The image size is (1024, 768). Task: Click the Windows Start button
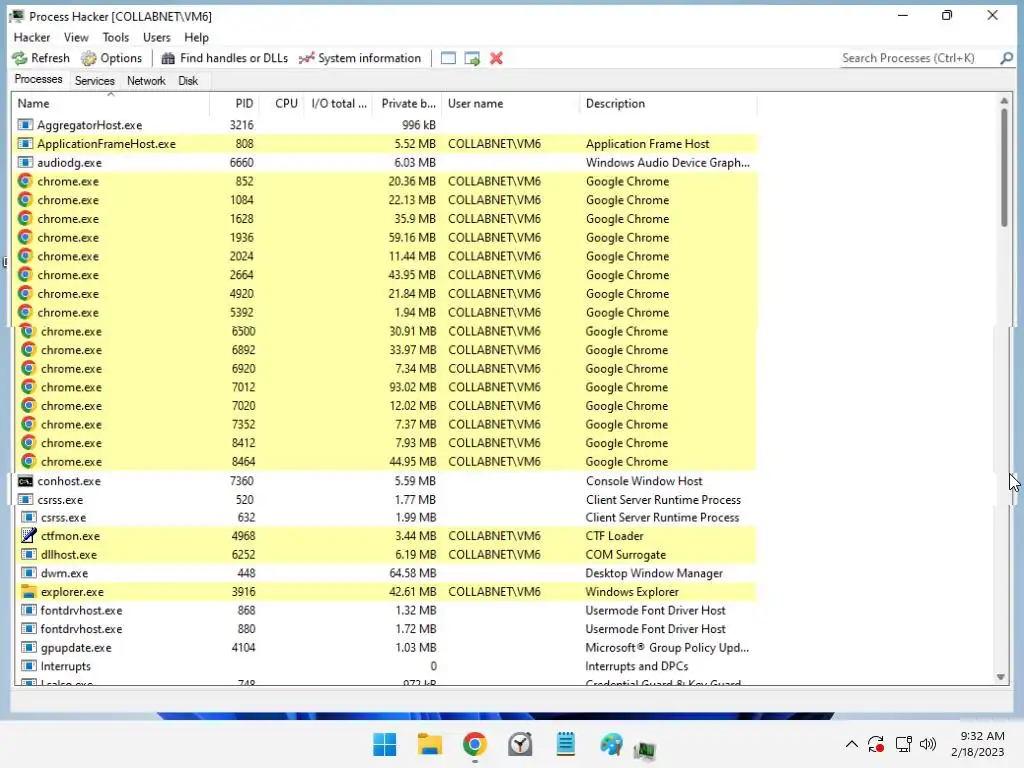point(384,744)
